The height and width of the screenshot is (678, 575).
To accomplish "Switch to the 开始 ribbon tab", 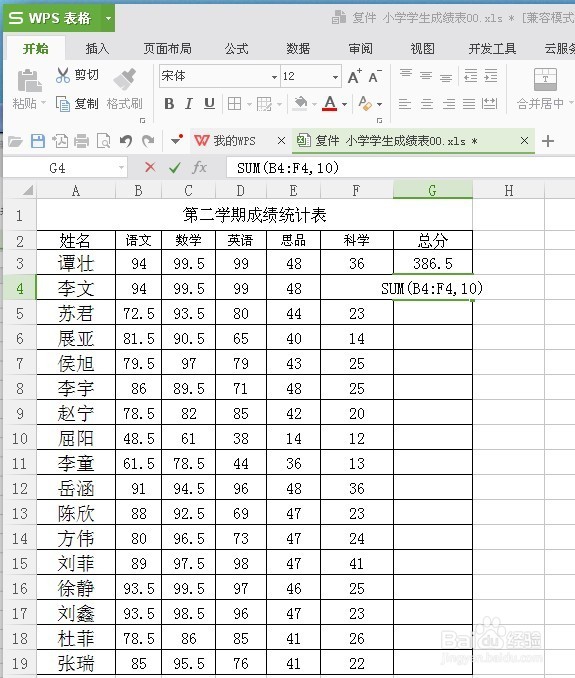I will (x=35, y=48).
